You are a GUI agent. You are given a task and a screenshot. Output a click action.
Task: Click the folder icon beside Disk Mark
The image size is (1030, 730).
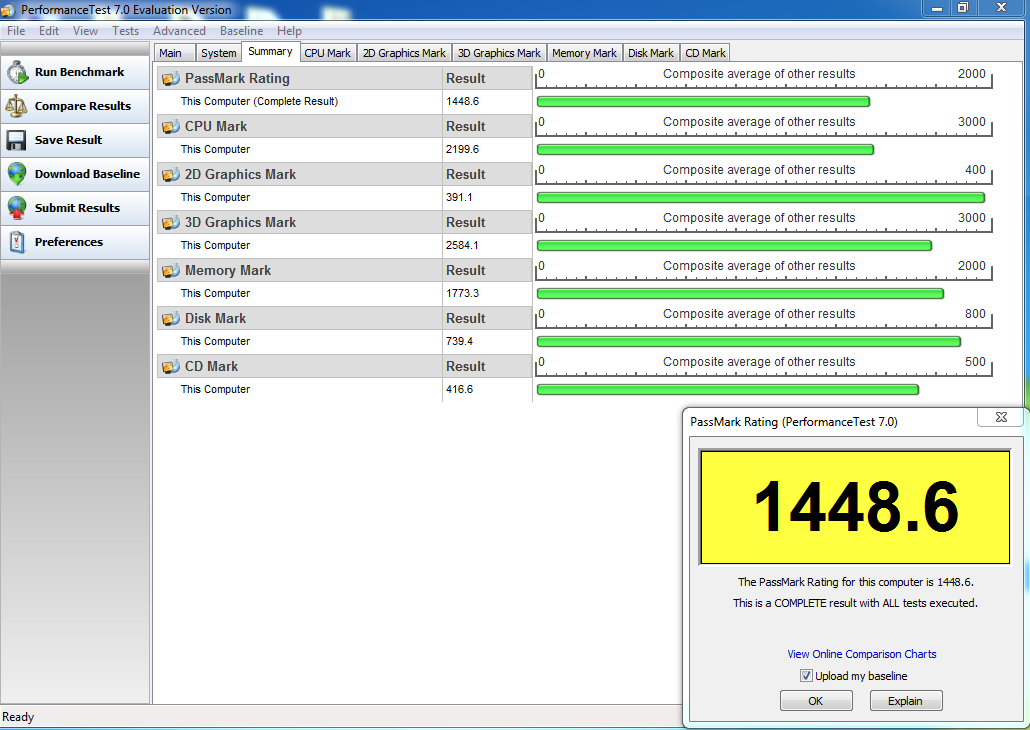(x=171, y=319)
